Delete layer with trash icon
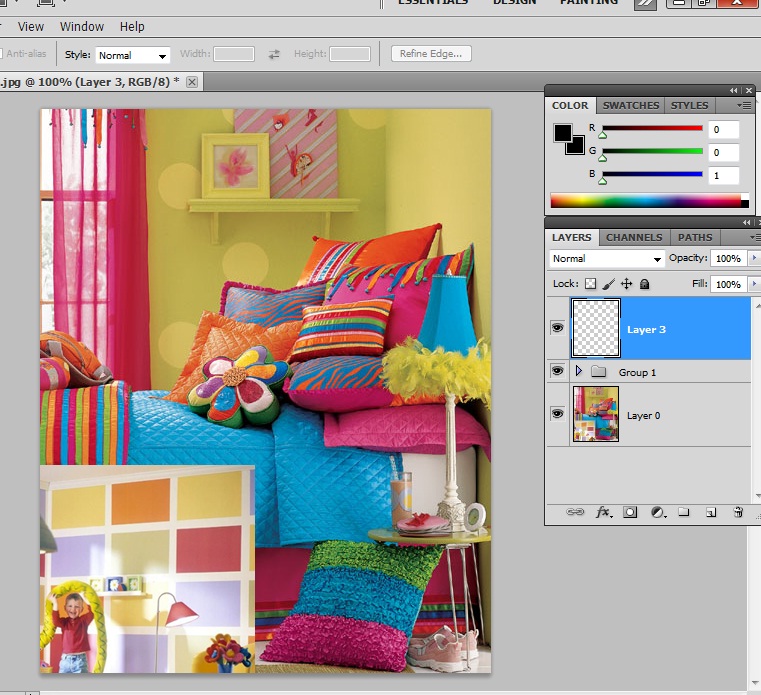Screen dimensions: 761x695 738,512
